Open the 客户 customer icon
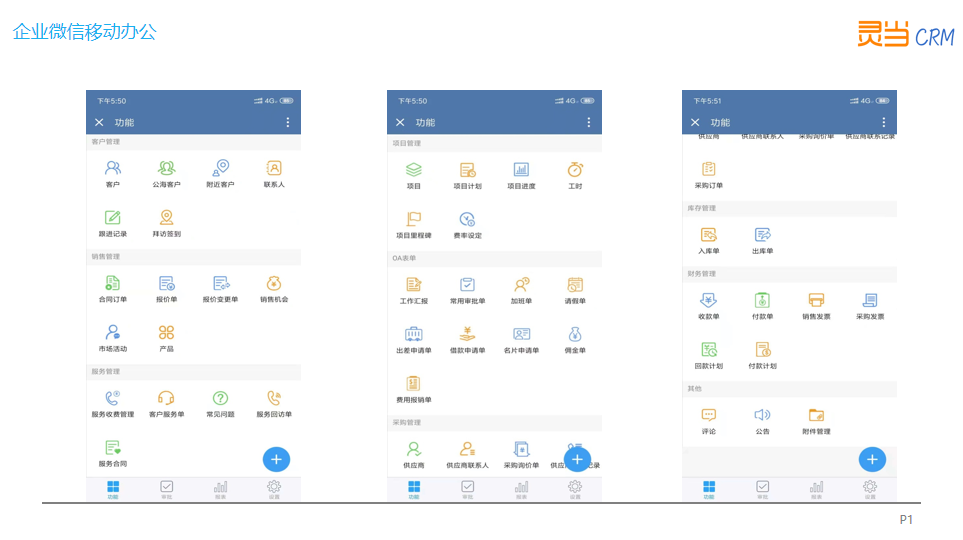 [x=113, y=168]
